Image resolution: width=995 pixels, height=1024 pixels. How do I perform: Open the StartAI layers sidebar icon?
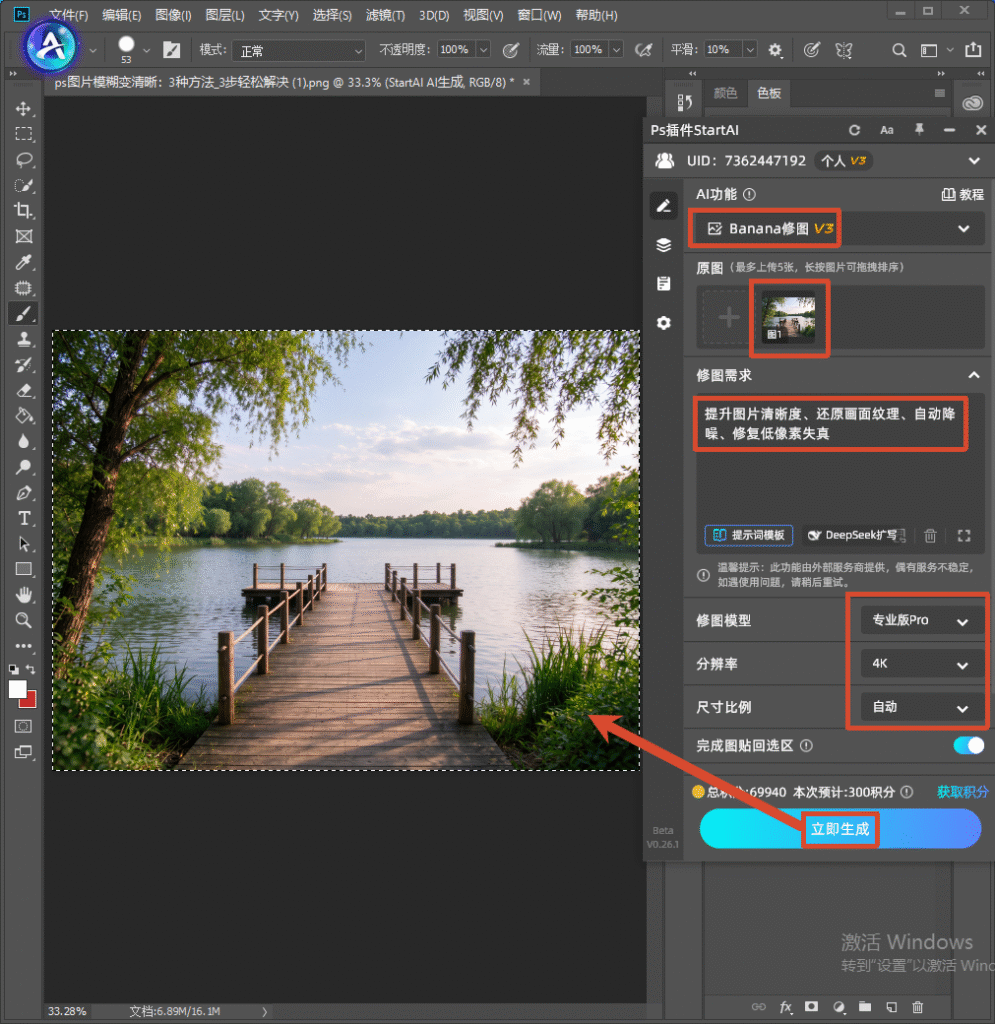click(x=663, y=245)
